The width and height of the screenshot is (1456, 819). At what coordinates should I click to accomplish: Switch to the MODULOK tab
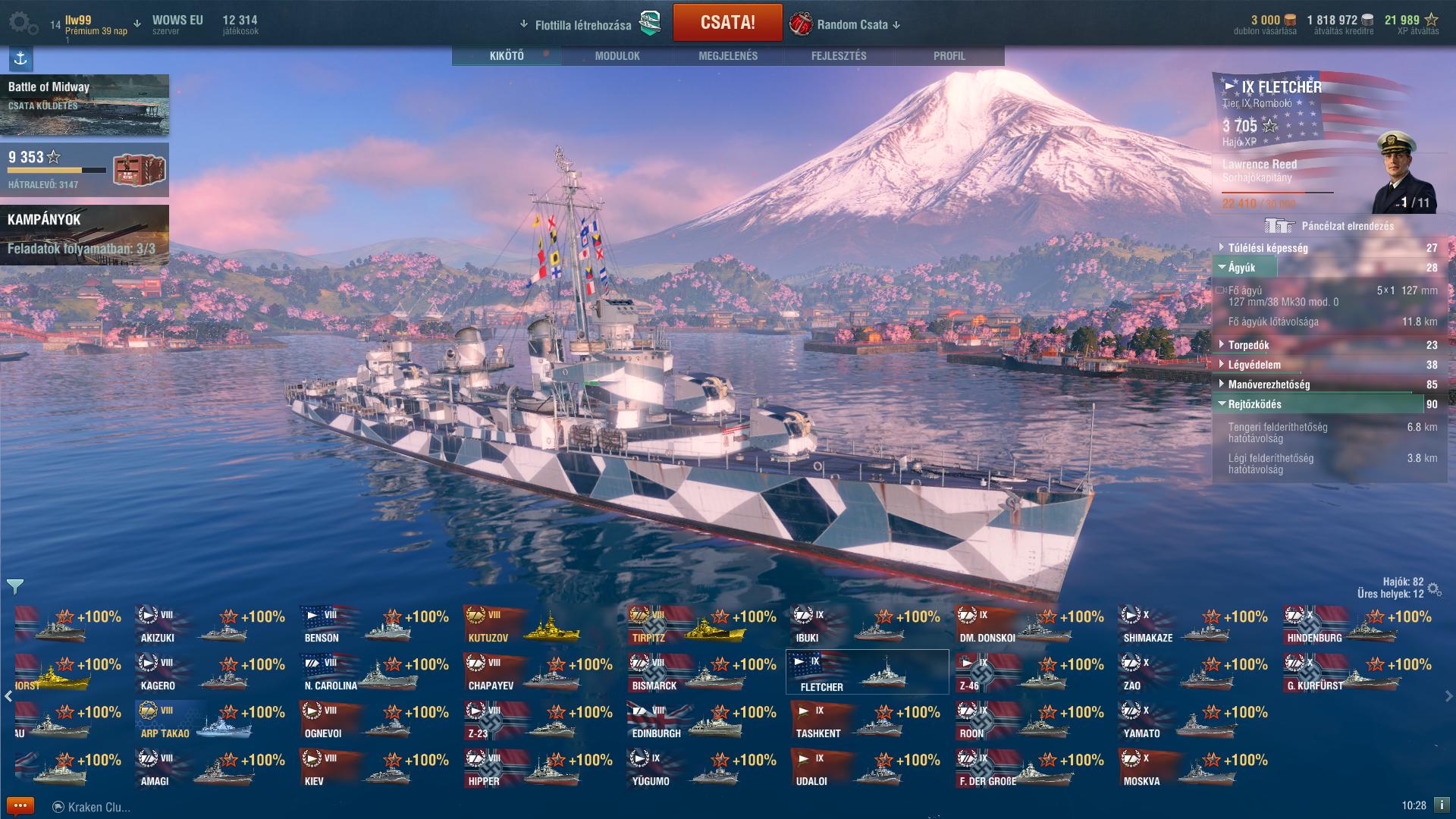(617, 56)
